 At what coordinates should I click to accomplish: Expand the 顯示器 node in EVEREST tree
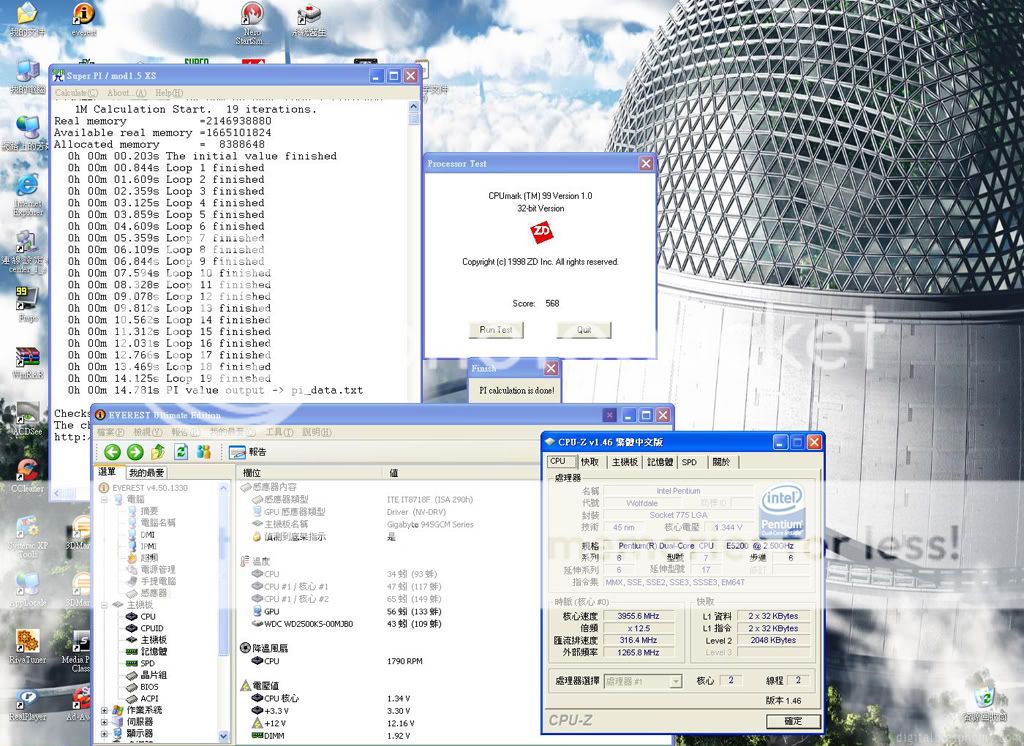point(104,734)
